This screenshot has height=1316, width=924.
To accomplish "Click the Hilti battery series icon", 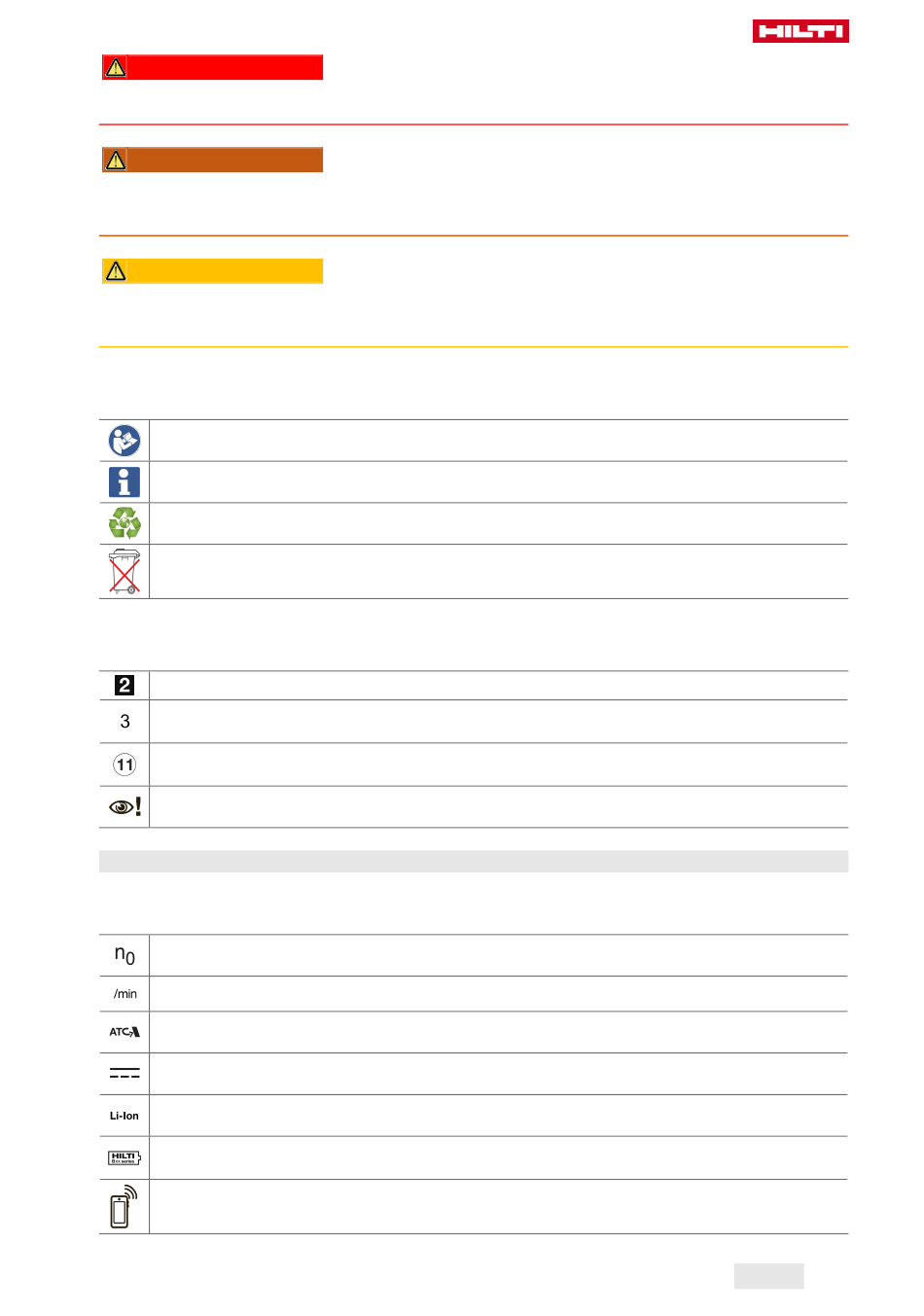I will click(x=124, y=1157).
